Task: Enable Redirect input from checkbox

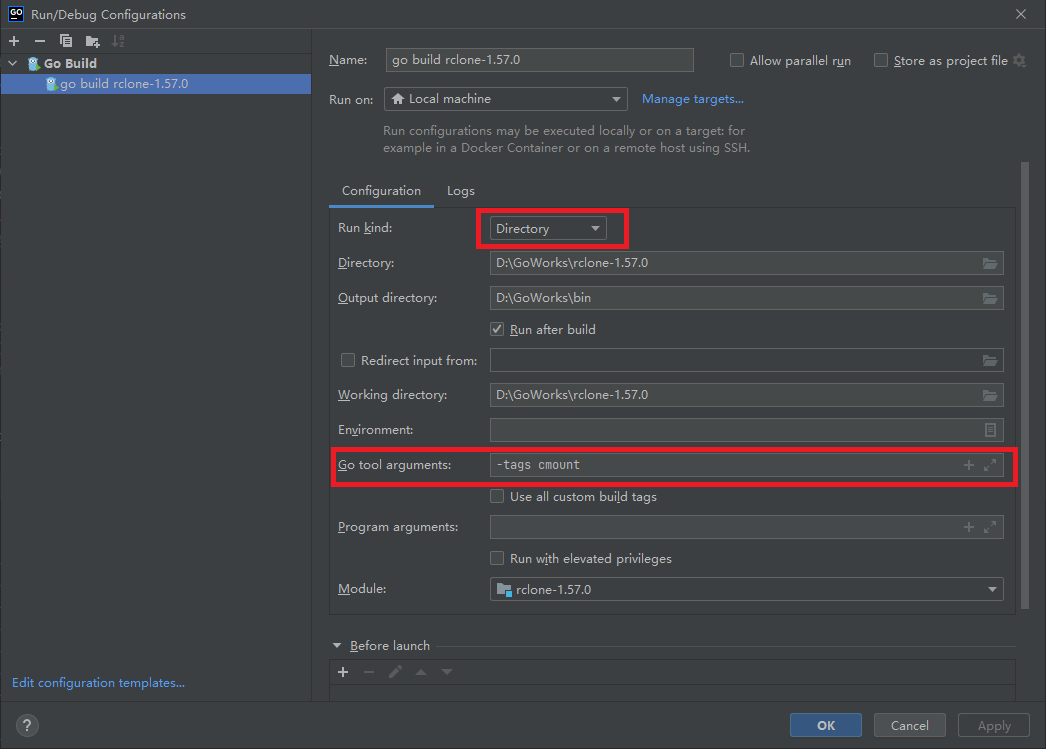Action: pos(348,360)
